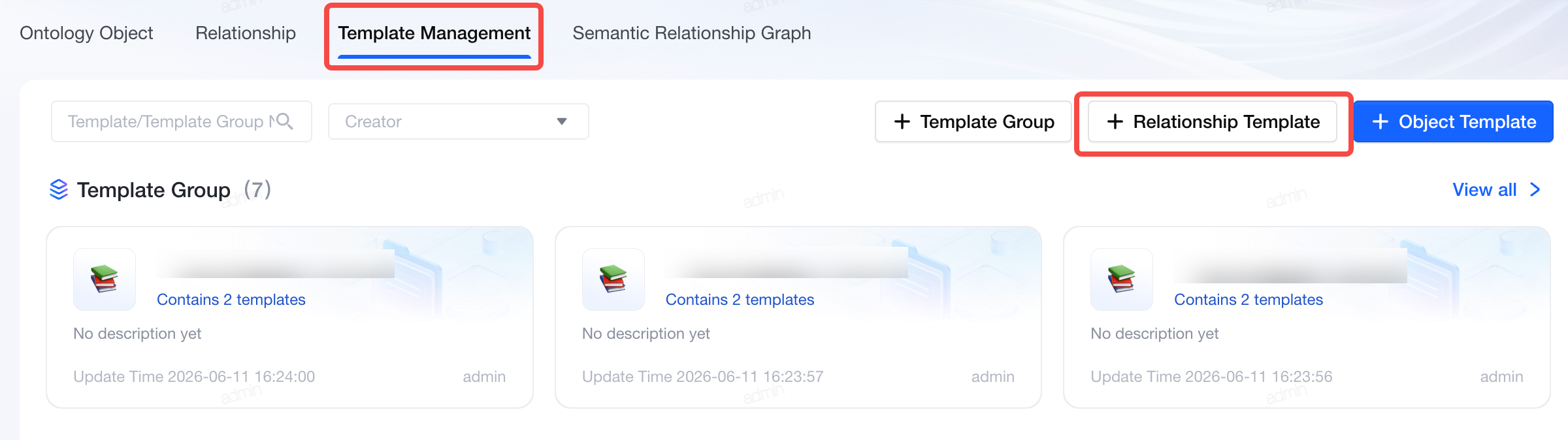
Task: Expand the Creator dropdown arrow
Action: [562, 121]
